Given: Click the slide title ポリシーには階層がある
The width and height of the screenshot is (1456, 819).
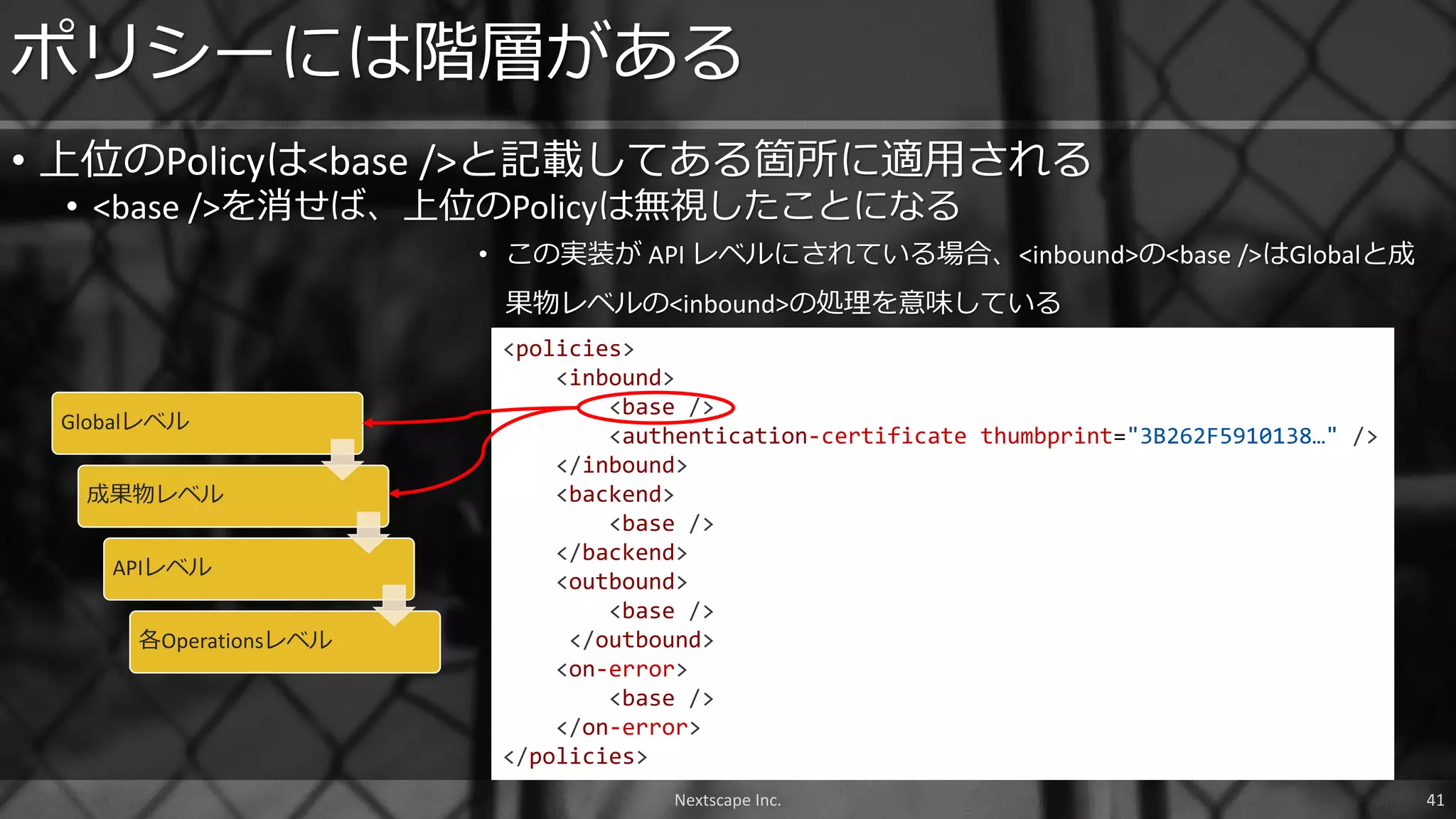Looking at the screenshot, I should point(377,51).
